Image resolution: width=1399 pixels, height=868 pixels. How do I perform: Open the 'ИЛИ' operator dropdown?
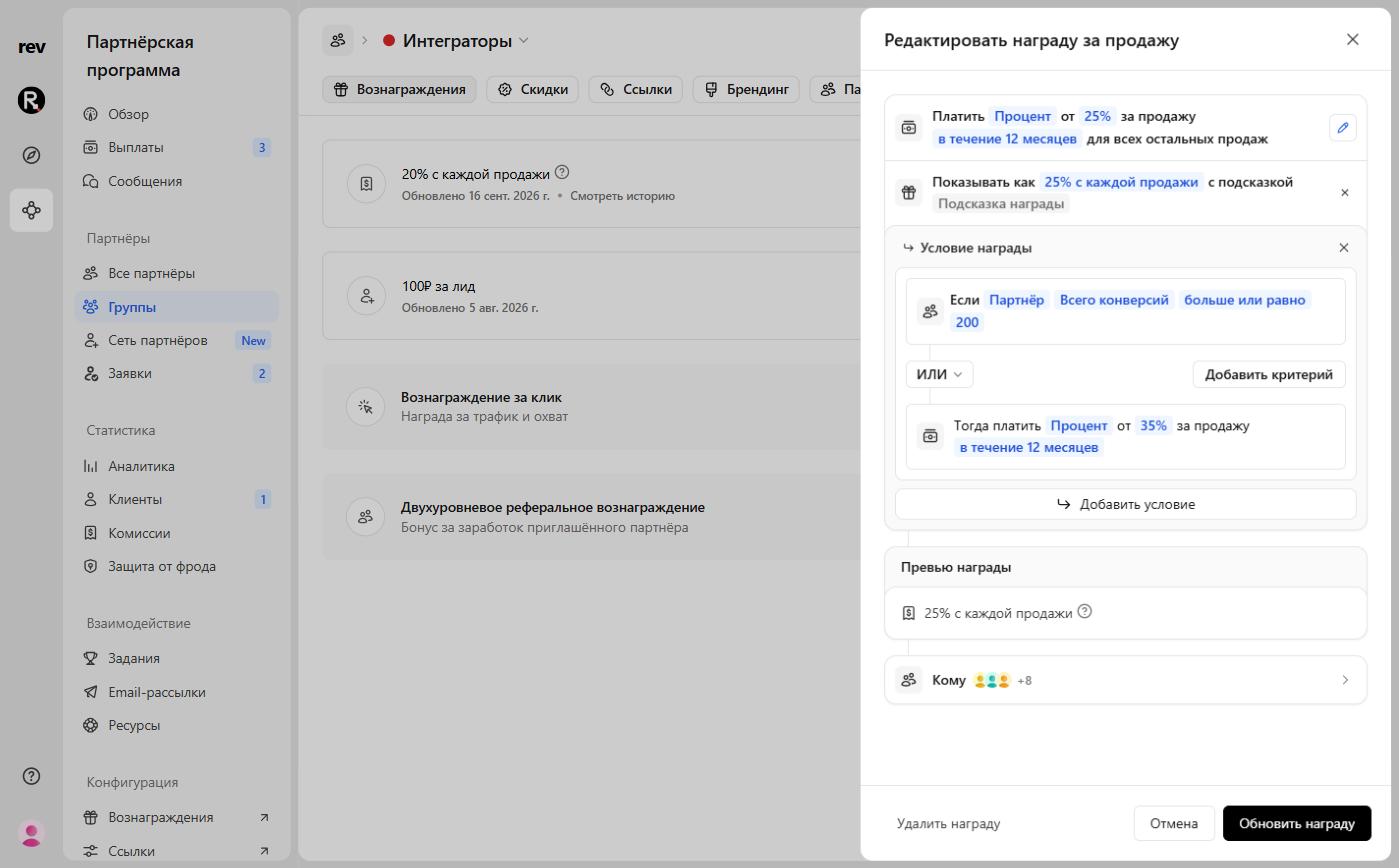click(x=939, y=374)
